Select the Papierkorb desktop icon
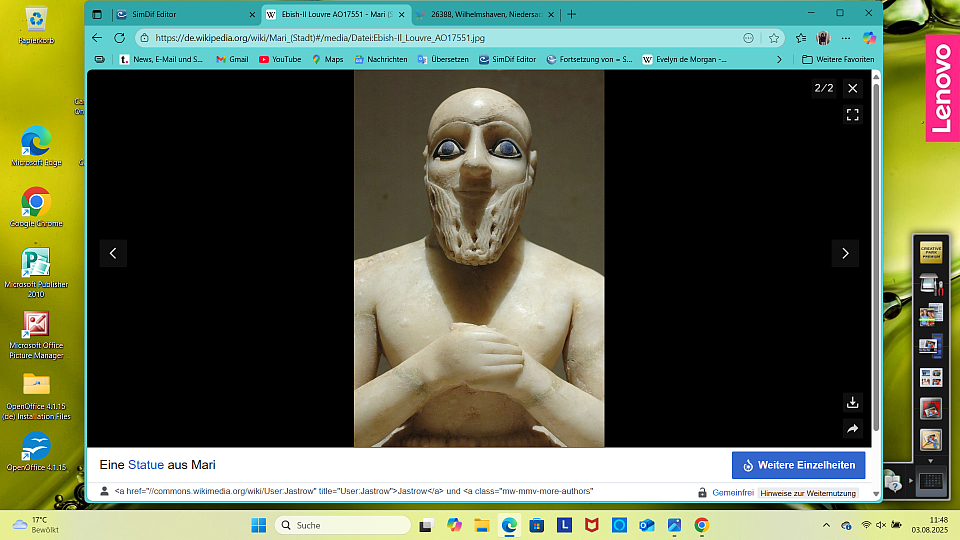Image resolution: width=960 pixels, height=540 pixels. (36, 26)
